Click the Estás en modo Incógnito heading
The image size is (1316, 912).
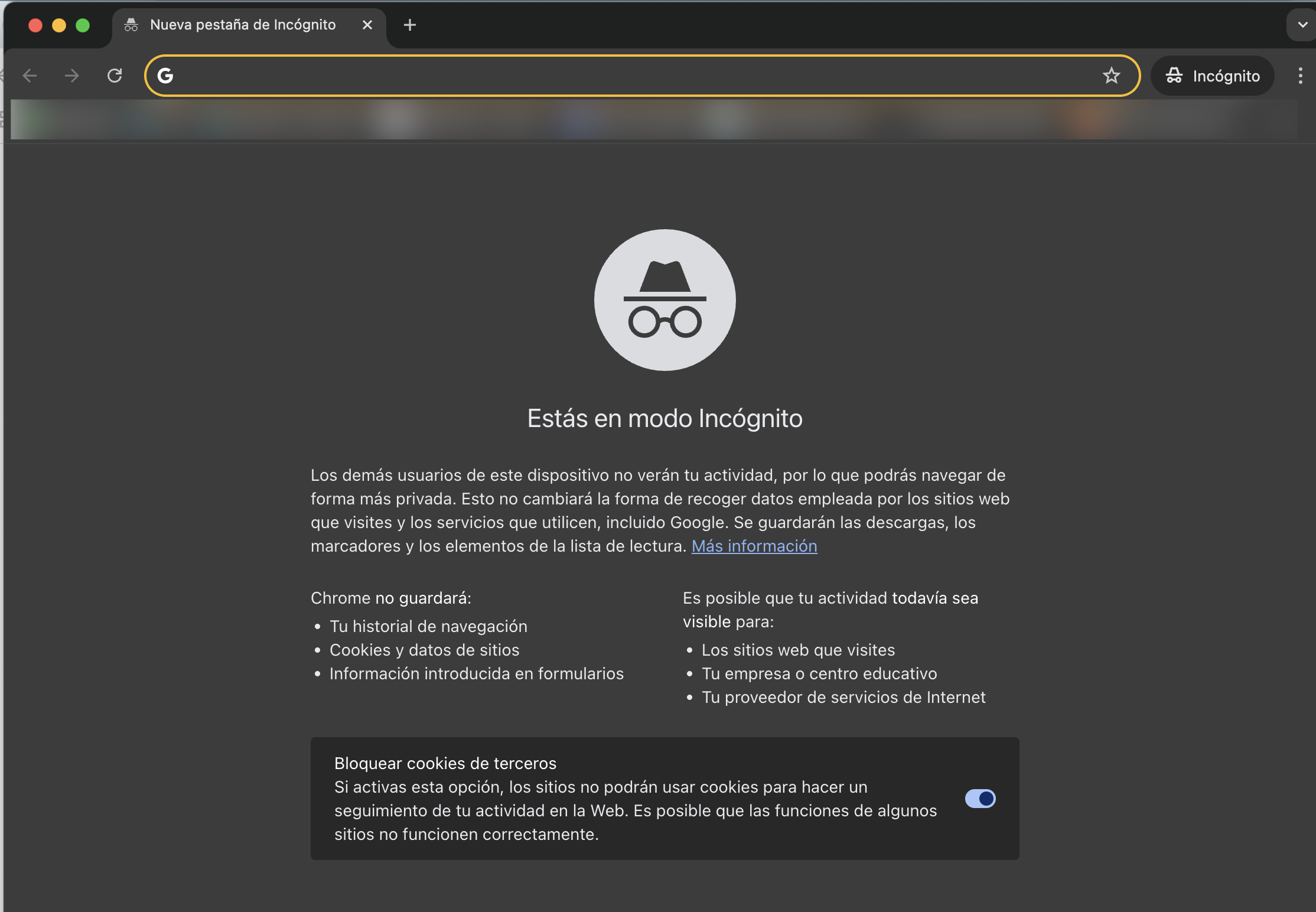pyautogui.click(x=664, y=418)
